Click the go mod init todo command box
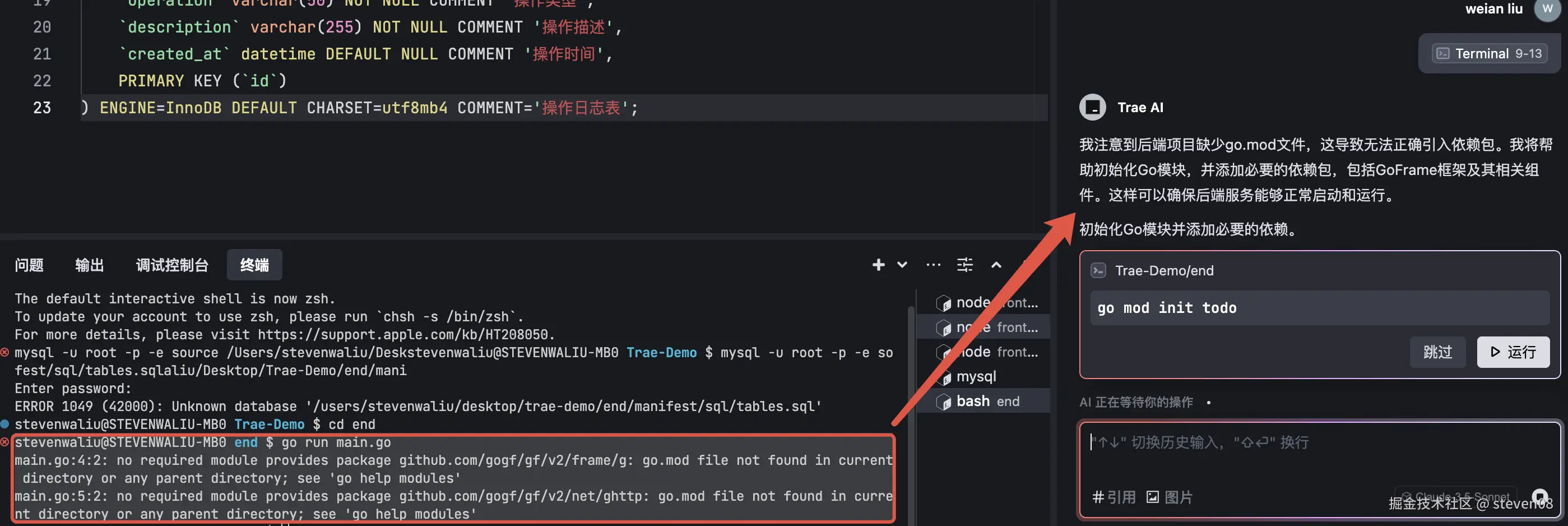Image resolution: width=1568 pixels, height=526 pixels. point(1320,308)
